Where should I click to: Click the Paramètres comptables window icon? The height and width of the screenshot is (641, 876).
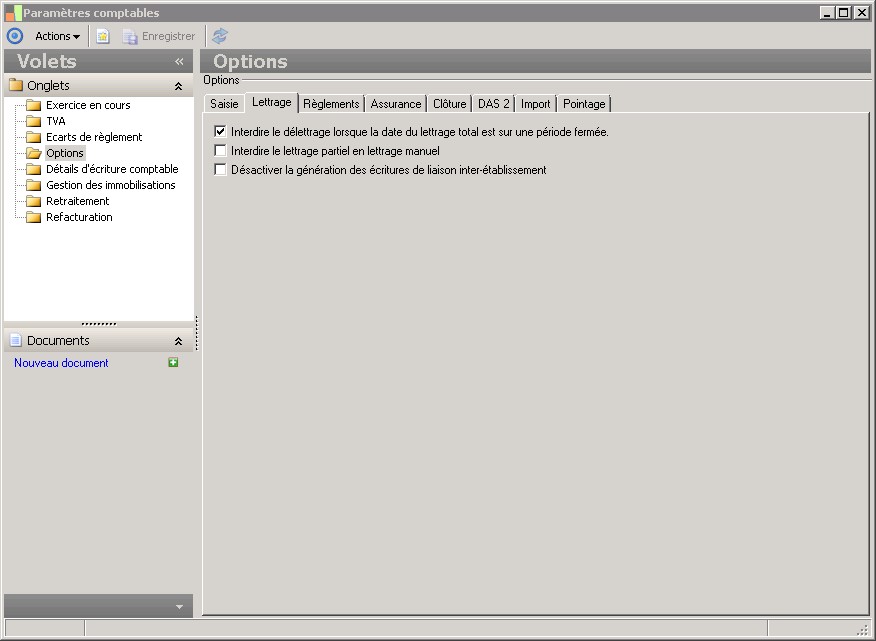(13, 13)
